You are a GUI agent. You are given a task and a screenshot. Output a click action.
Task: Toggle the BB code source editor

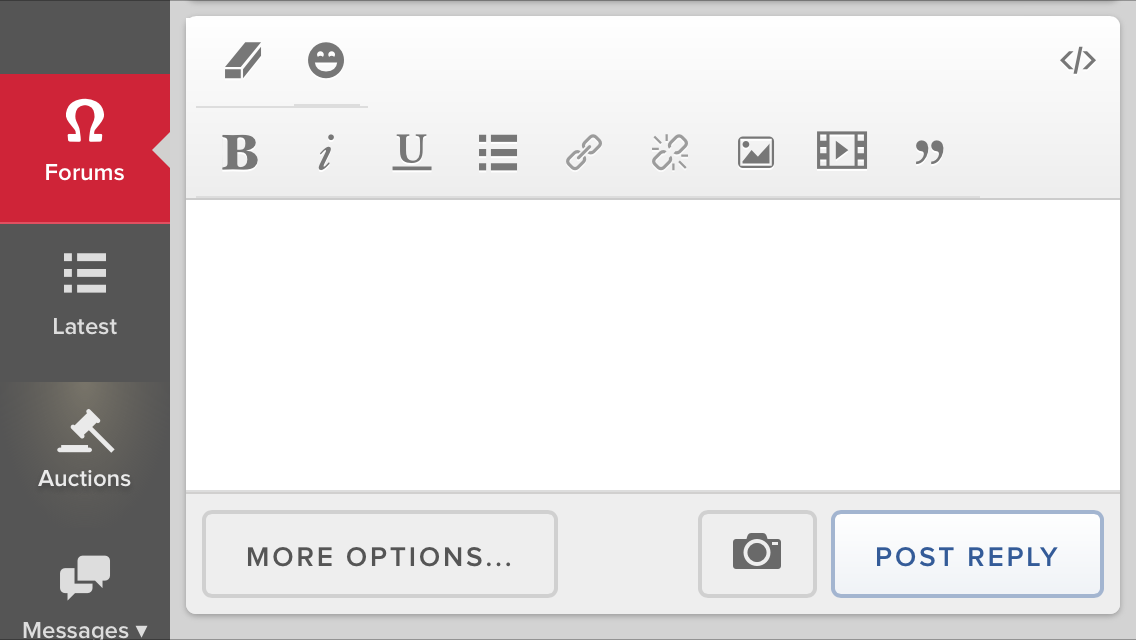tap(1077, 61)
